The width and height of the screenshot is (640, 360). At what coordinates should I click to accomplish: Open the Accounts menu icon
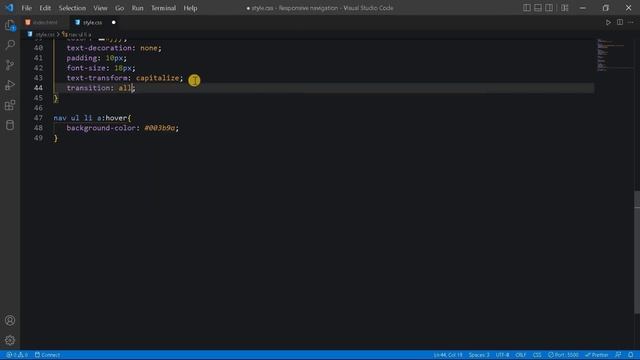10,320
